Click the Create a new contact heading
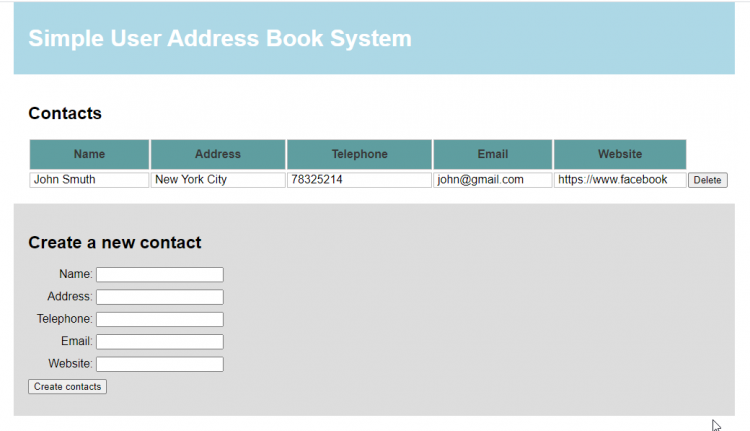 [x=115, y=243]
